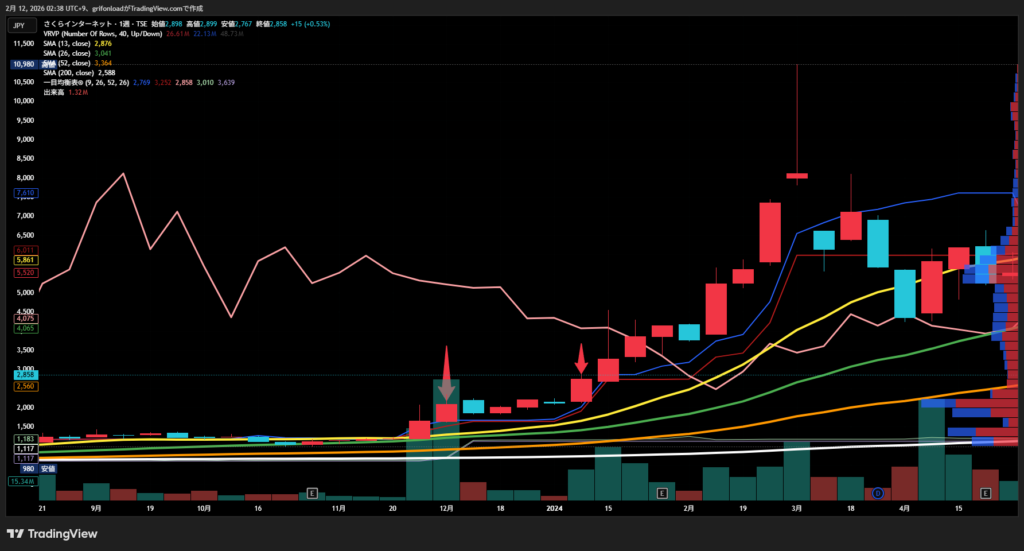This screenshot has width=1024, height=551.
Task: Click the rightmost earnings E marker
Action: pyautogui.click(x=986, y=493)
